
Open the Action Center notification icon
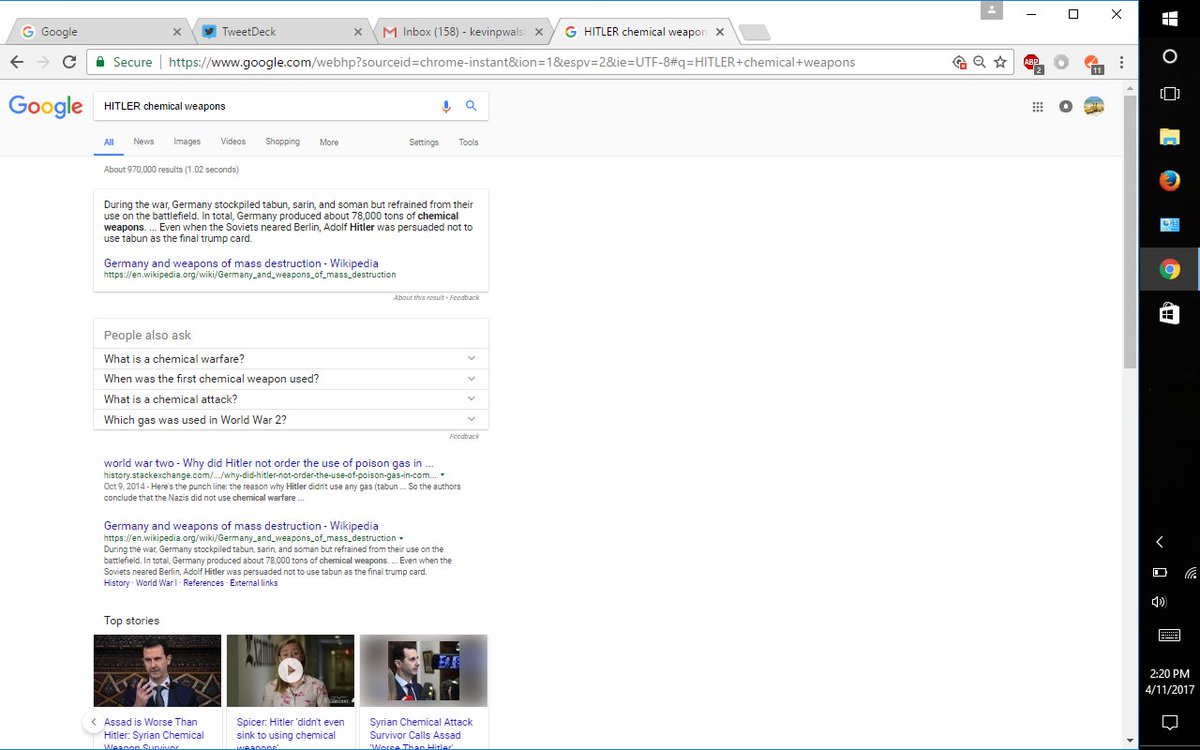(x=1170, y=722)
